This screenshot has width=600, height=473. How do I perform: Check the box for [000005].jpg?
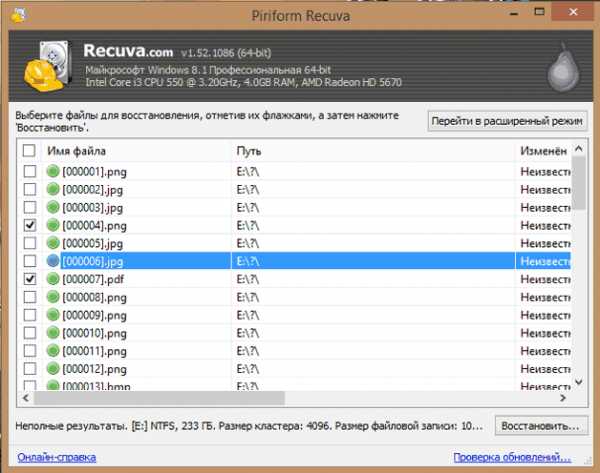(30, 243)
